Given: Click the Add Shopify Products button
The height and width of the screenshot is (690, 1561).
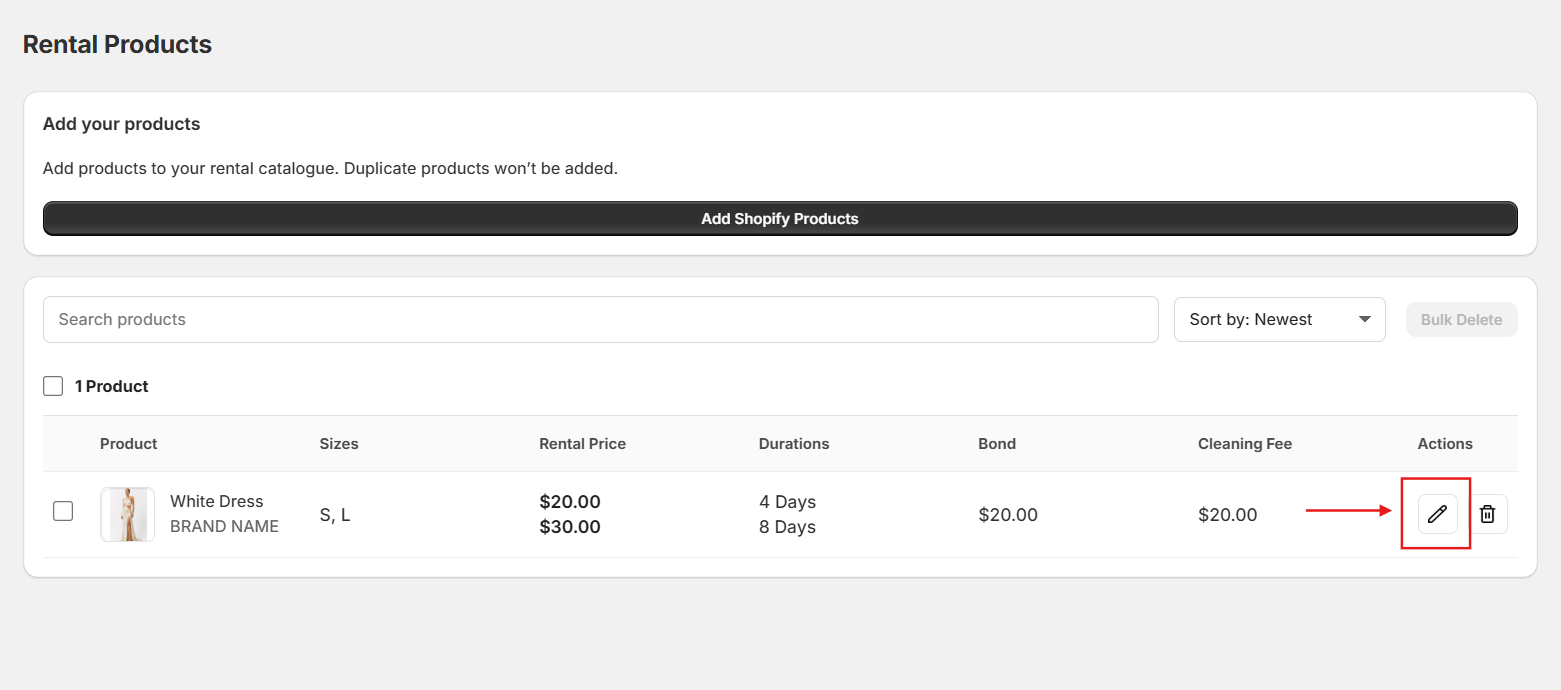Looking at the screenshot, I should click(x=780, y=218).
